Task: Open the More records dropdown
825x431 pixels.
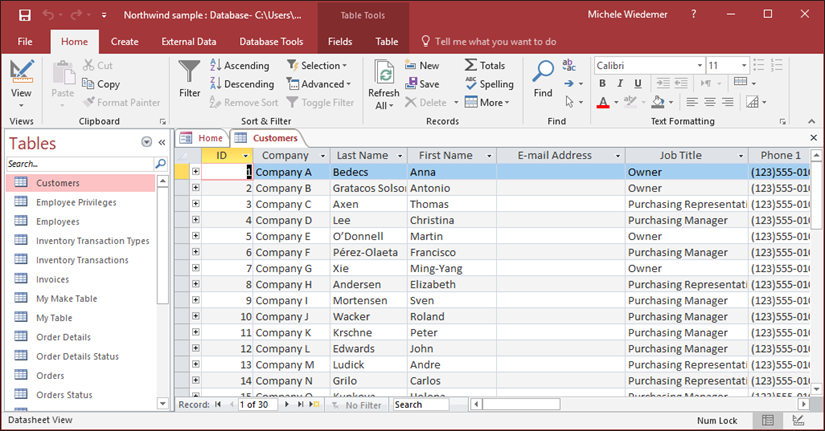Action: pos(487,102)
